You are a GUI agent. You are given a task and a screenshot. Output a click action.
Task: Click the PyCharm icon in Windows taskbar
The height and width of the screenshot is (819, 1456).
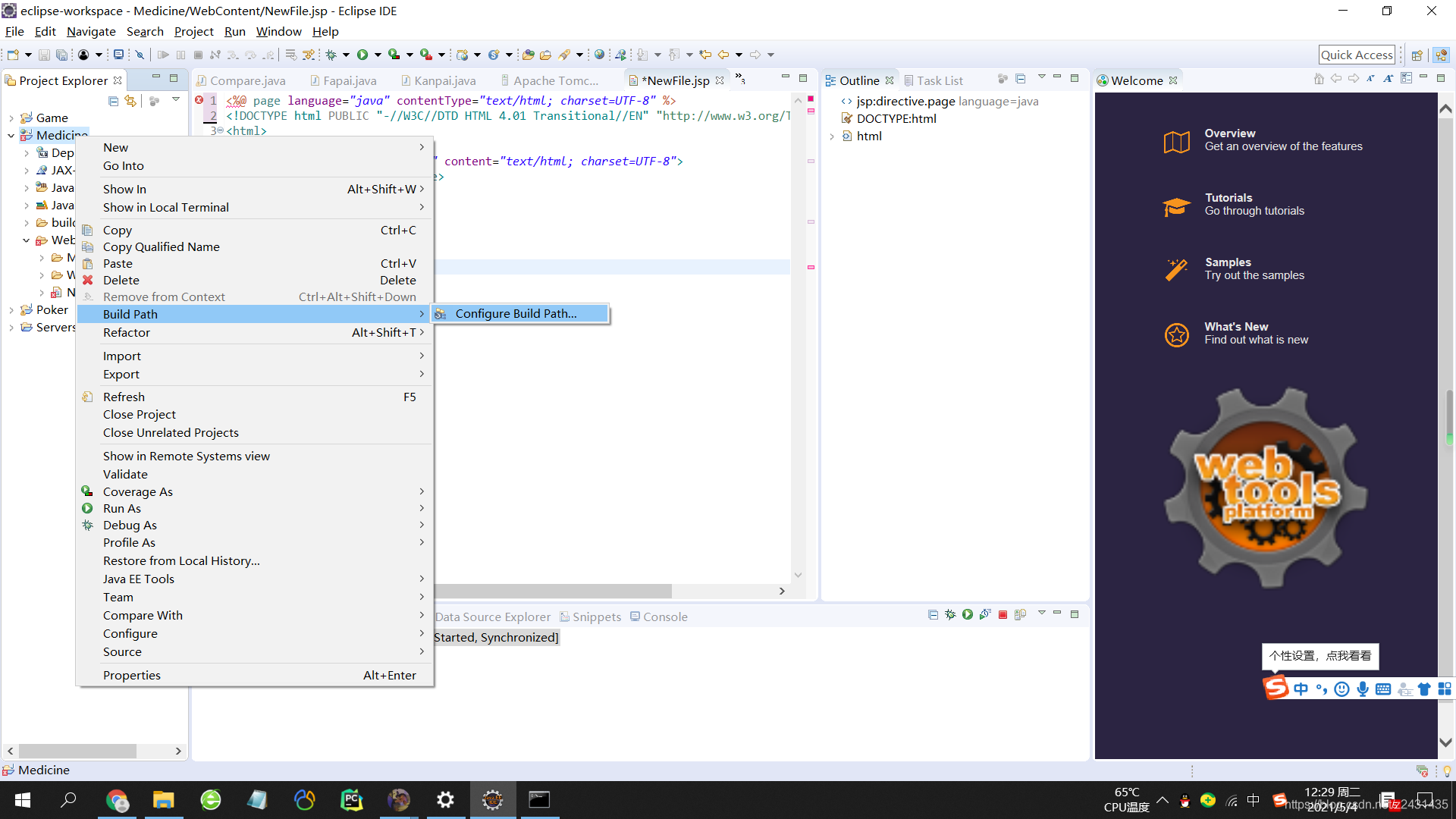[x=352, y=800]
